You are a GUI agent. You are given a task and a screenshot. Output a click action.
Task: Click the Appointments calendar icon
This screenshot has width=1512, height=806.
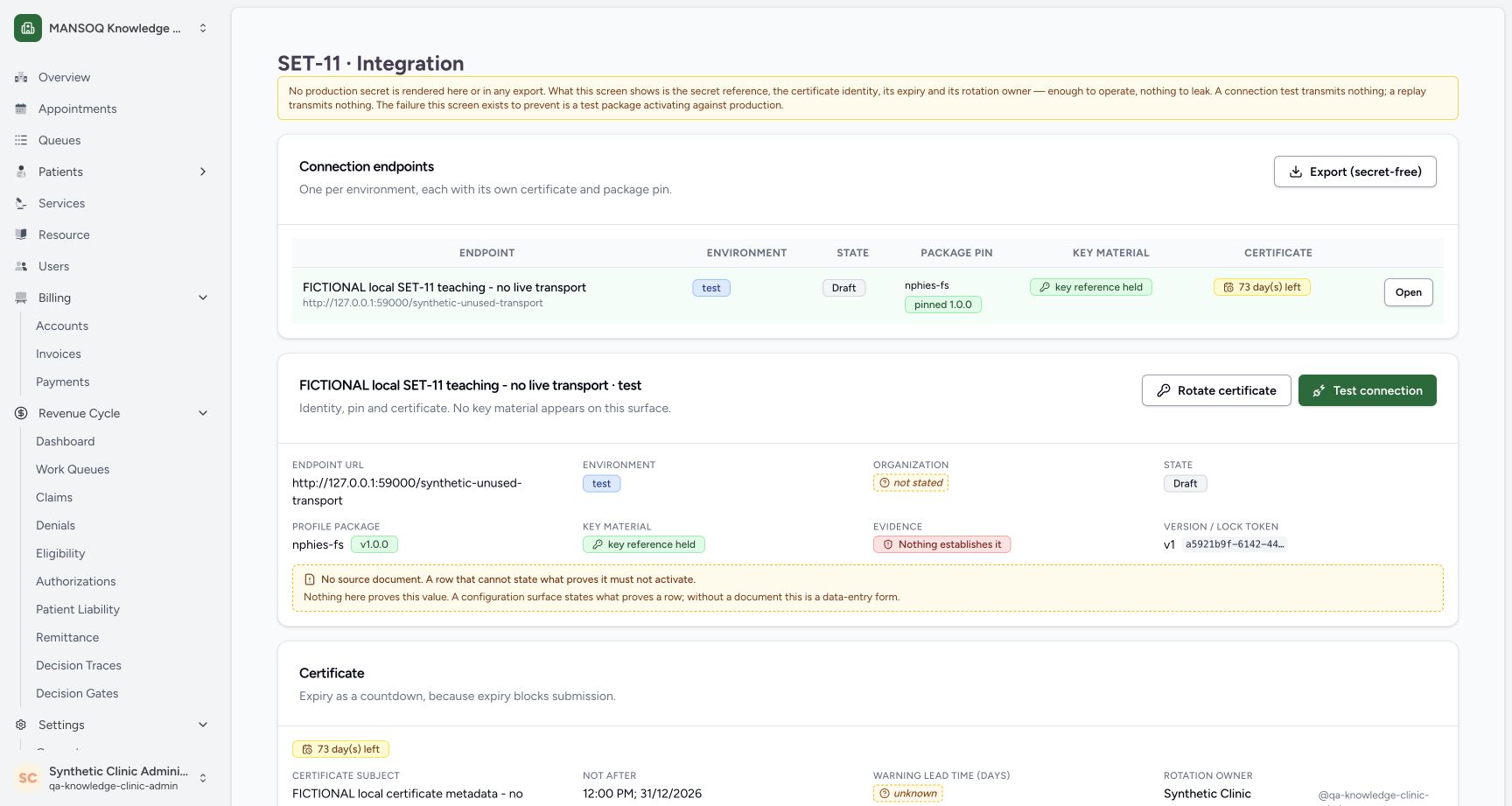[x=21, y=109]
